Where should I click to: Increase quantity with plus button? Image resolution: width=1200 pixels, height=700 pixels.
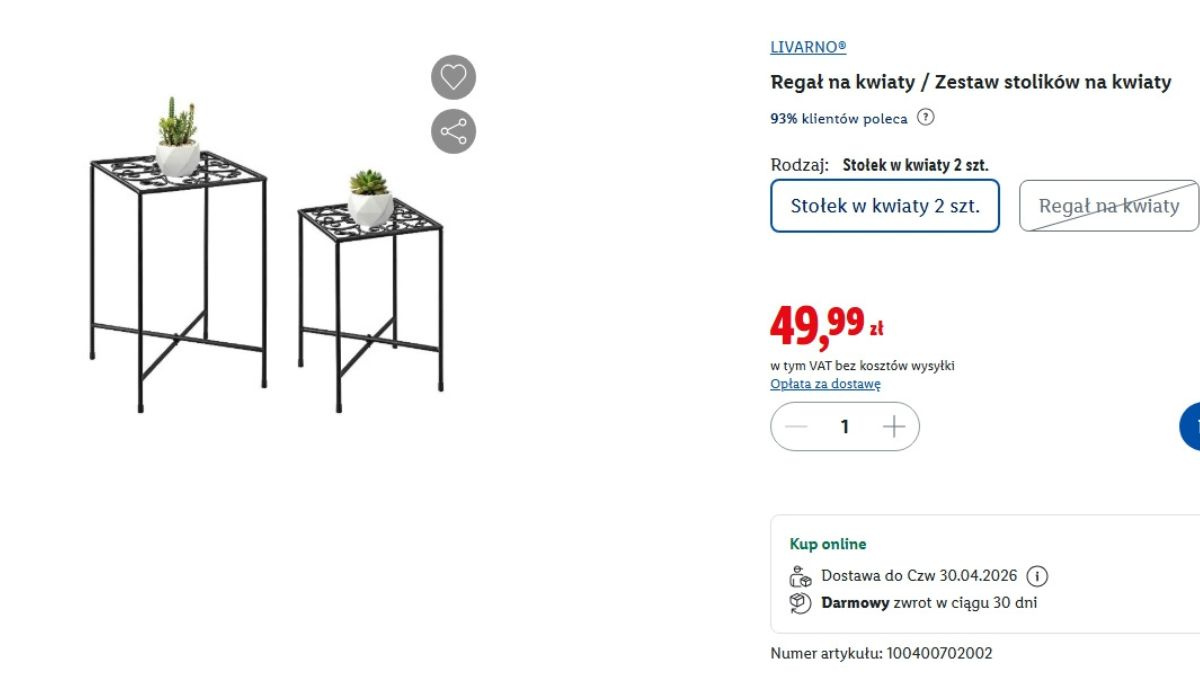click(x=894, y=427)
